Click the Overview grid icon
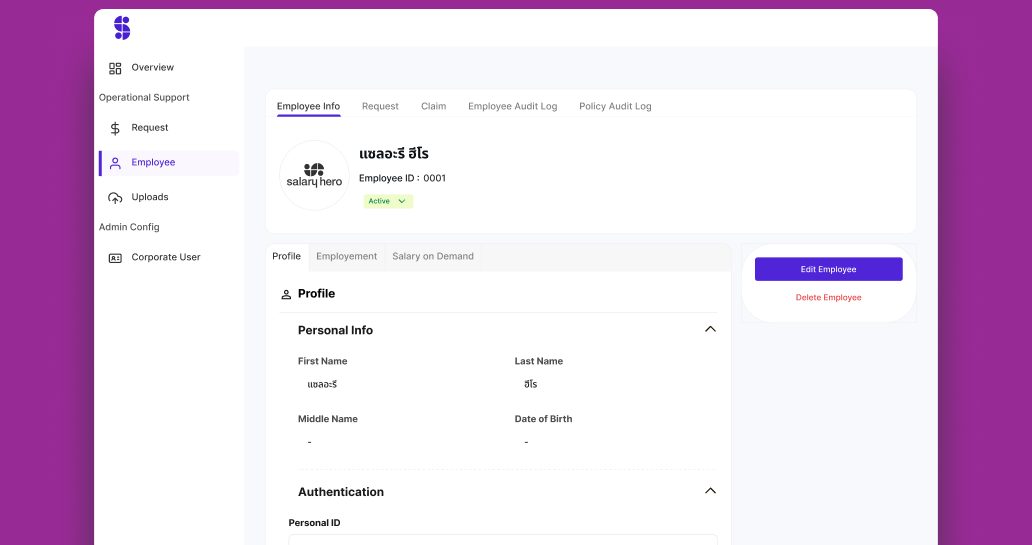This screenshot has width=1032, height=545. [115, 68]
